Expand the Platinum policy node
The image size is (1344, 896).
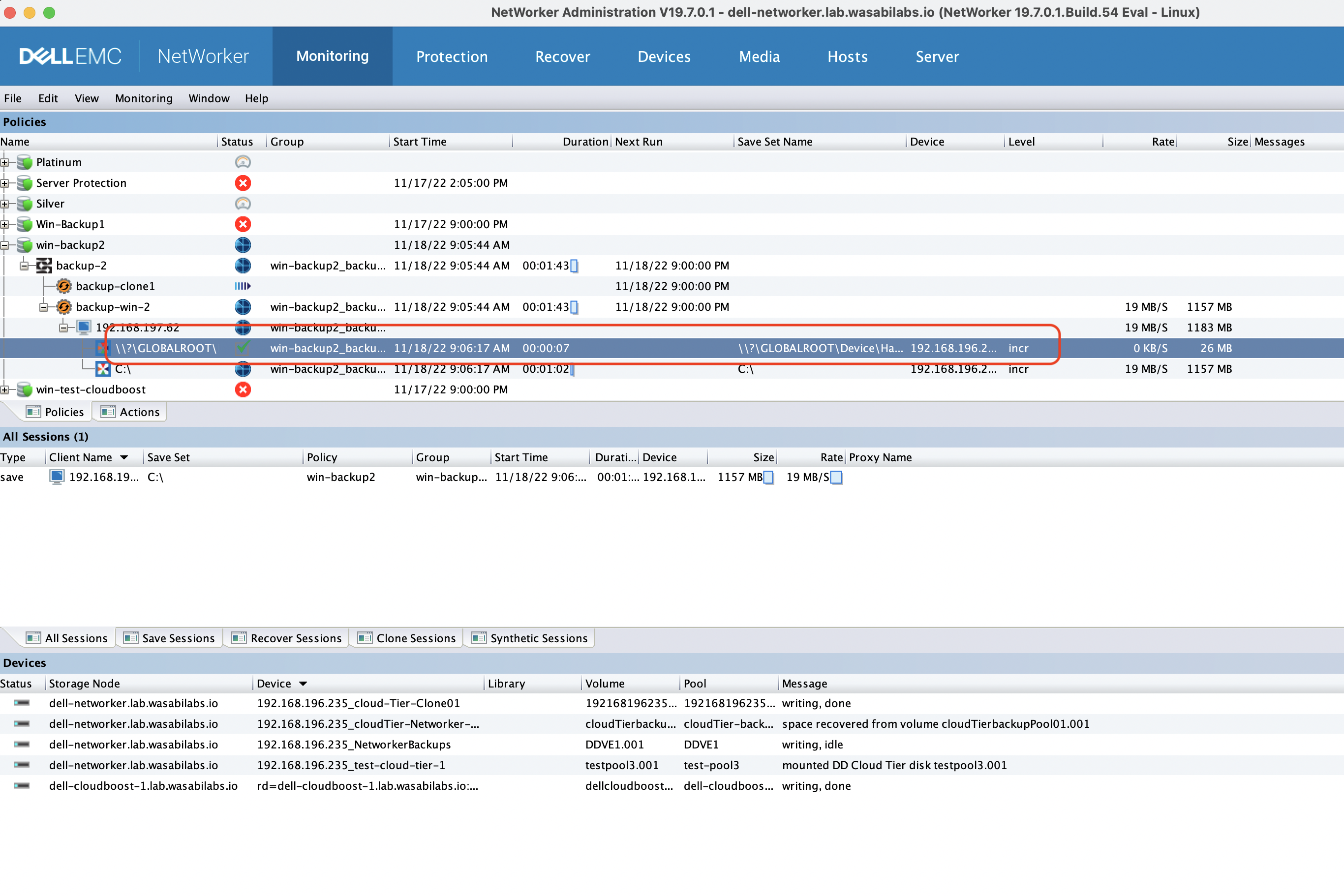[x=4, y=162]
